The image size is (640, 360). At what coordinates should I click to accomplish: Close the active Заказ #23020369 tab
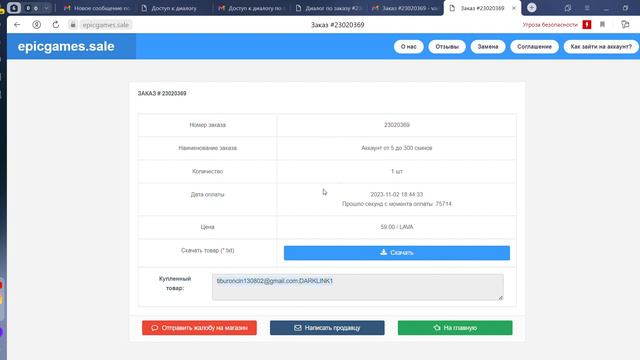[x=514, y=8]
